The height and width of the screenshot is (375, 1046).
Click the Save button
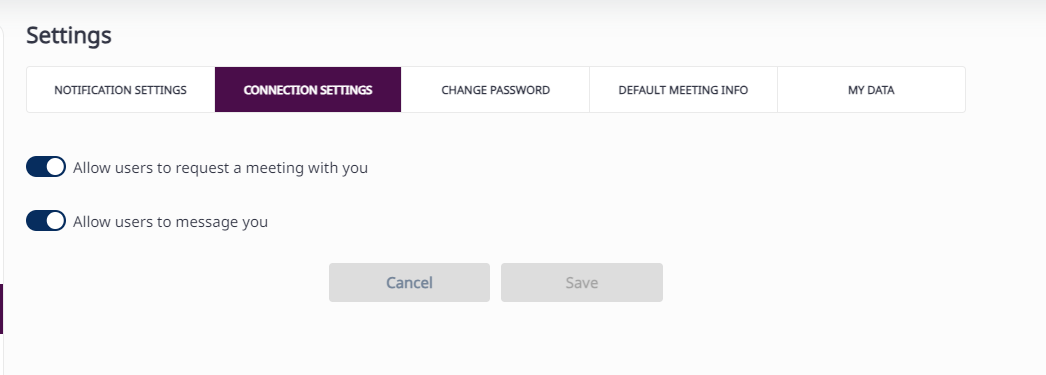point(582,282)
